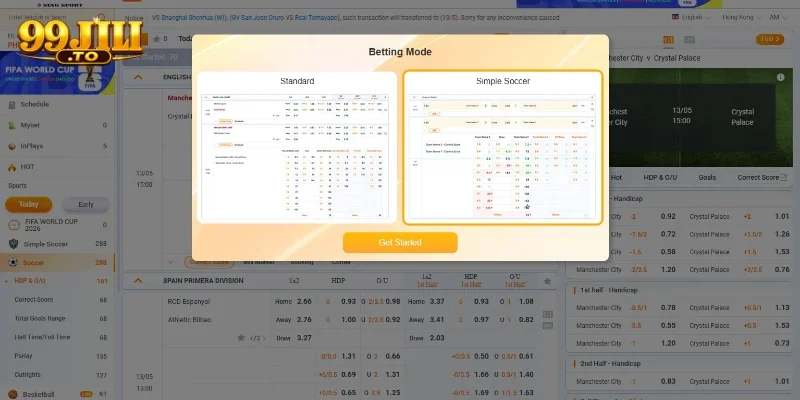
Task: Click the Get Started button
Action: (400, 242)
